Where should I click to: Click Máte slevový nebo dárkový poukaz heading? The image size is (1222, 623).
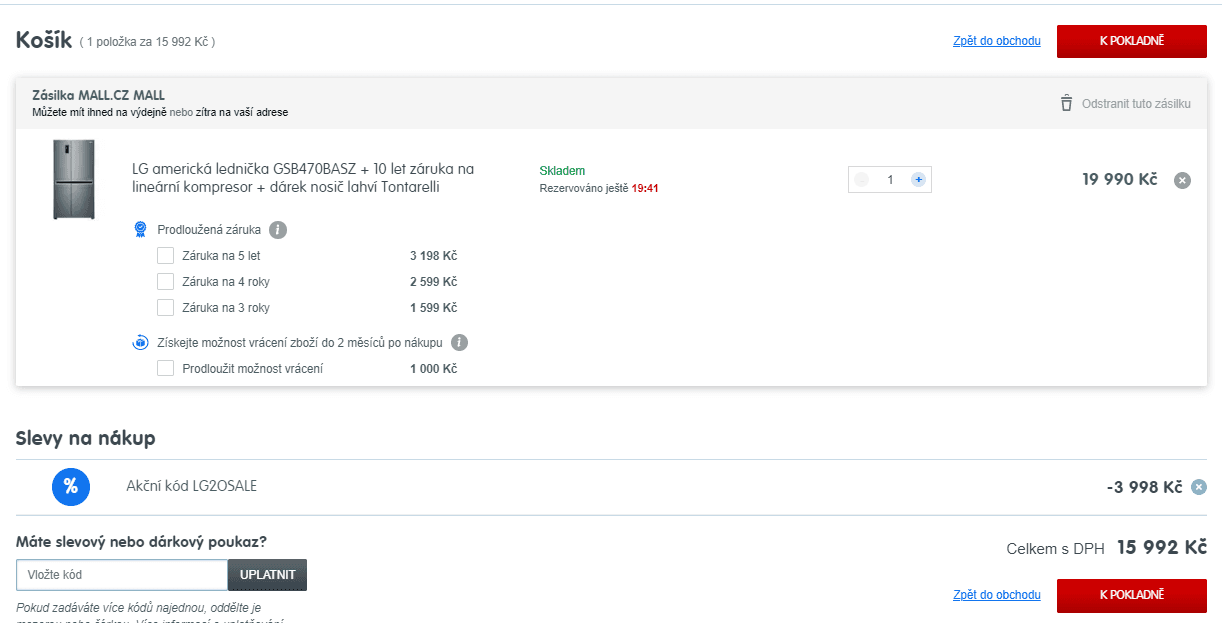tap(141, 542)
